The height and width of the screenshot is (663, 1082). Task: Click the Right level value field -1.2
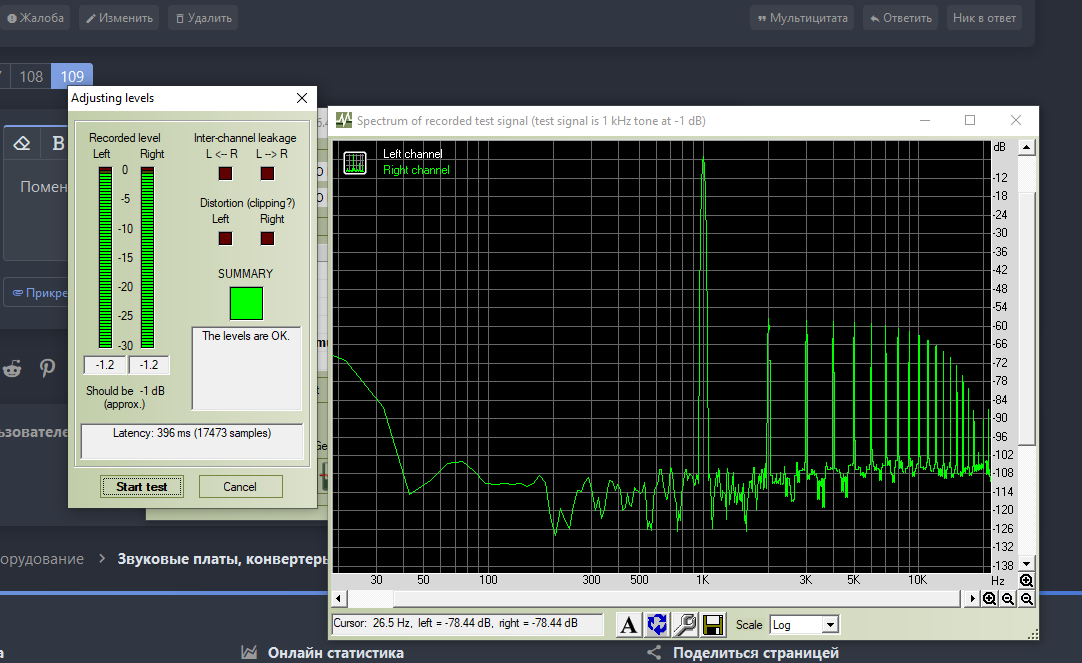[149, 365]
